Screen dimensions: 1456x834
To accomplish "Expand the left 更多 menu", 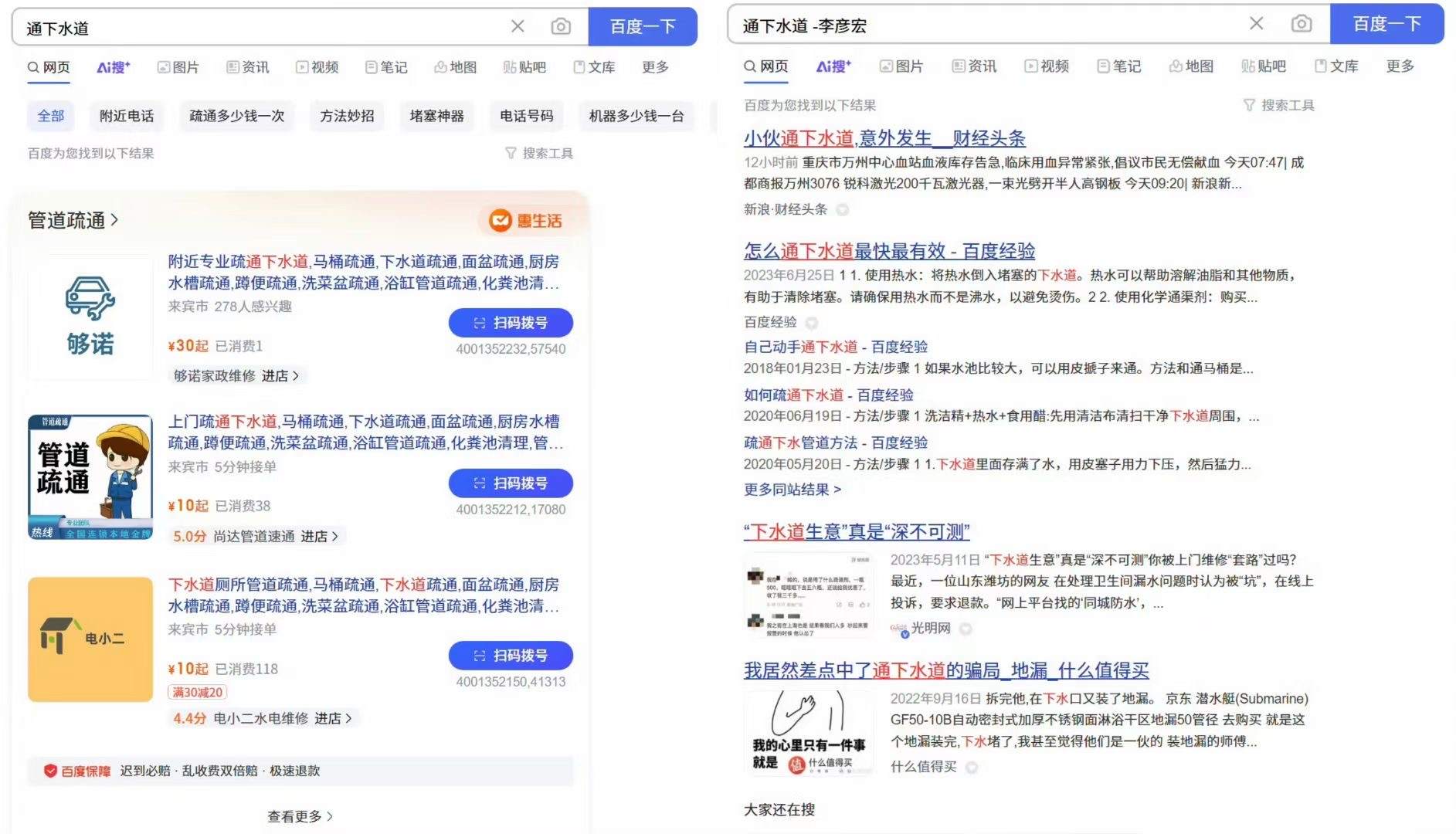I will (x=655, y=67).
